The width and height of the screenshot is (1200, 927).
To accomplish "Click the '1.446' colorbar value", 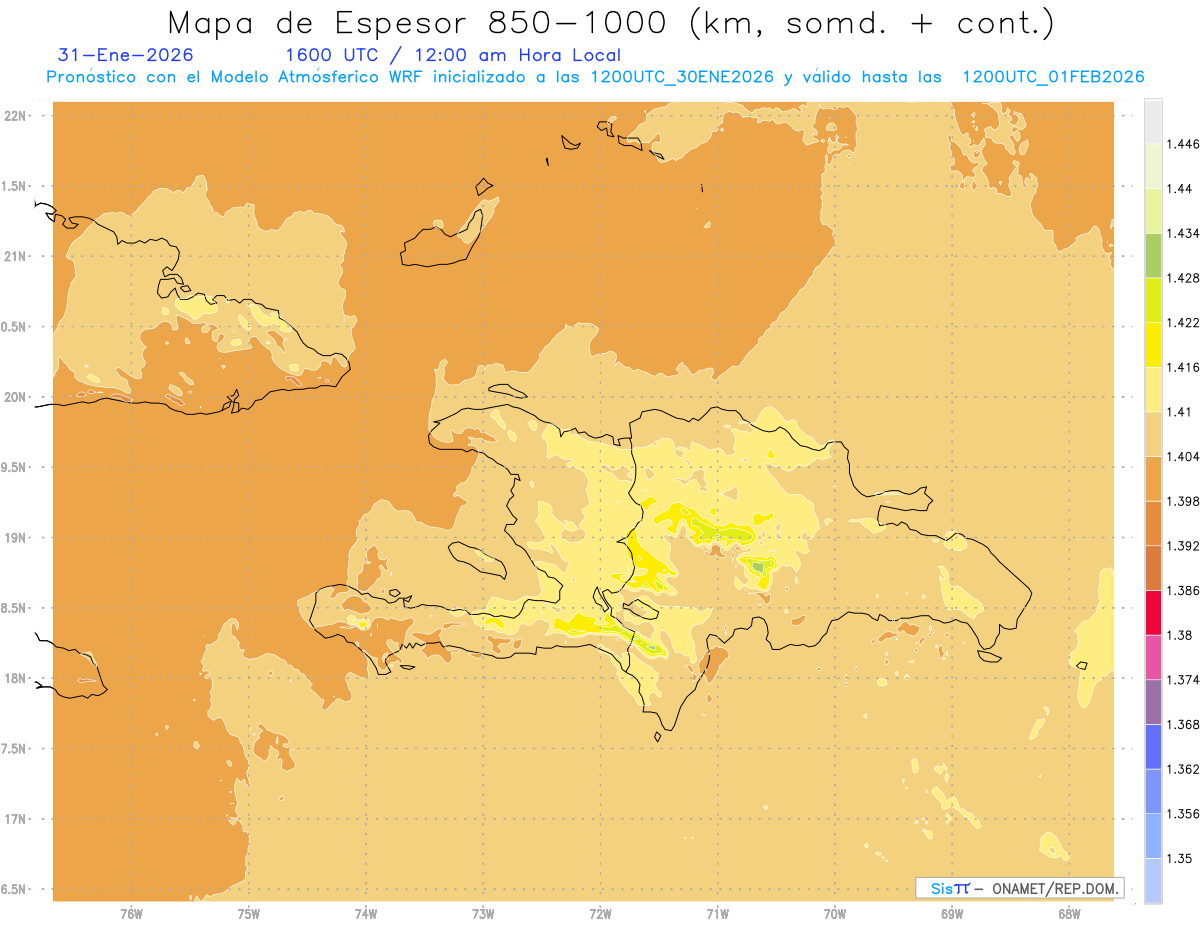I will click(x=1182, y=144).
